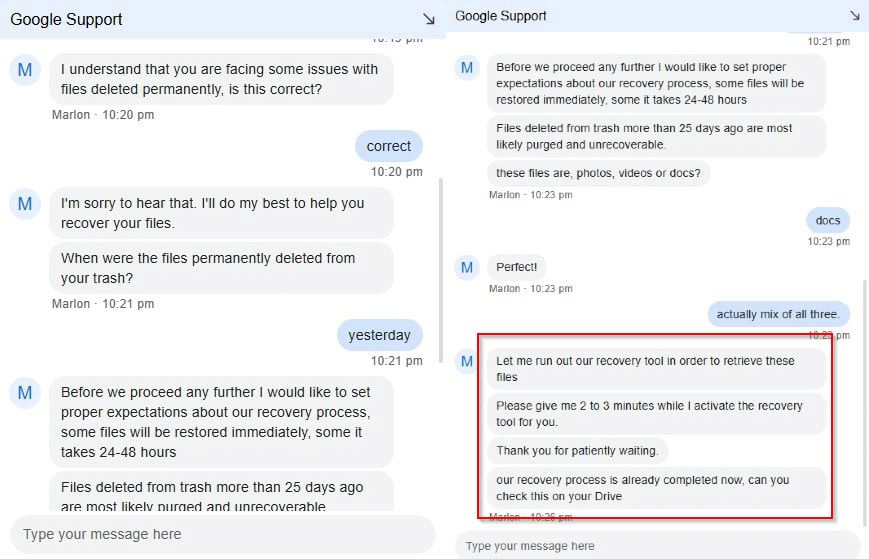This screenshot has height=559, width=869.
Task: Click the right chat panel scrollbar
Action: (865, 402)
